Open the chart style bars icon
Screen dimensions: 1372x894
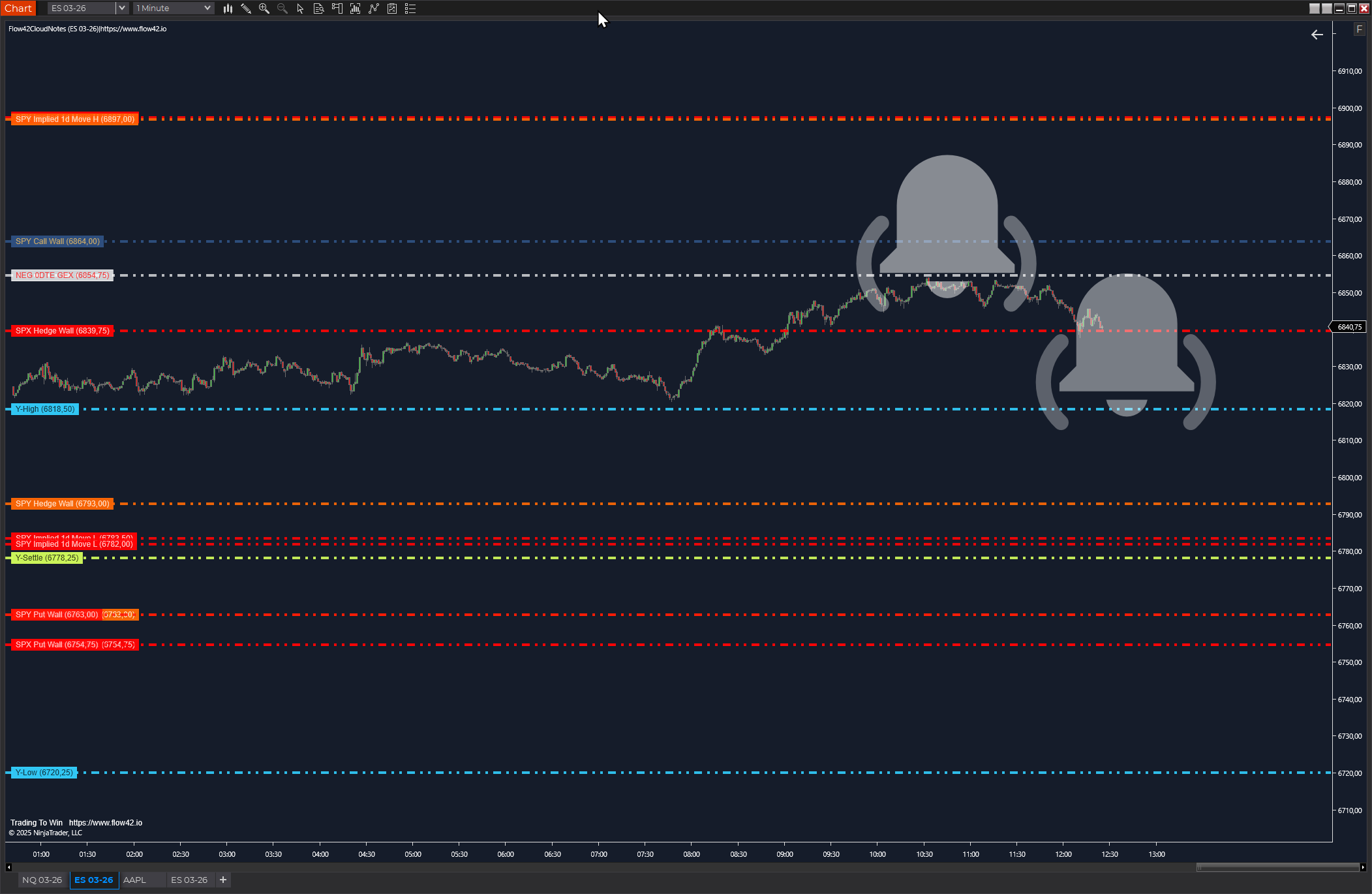point(228,8)
